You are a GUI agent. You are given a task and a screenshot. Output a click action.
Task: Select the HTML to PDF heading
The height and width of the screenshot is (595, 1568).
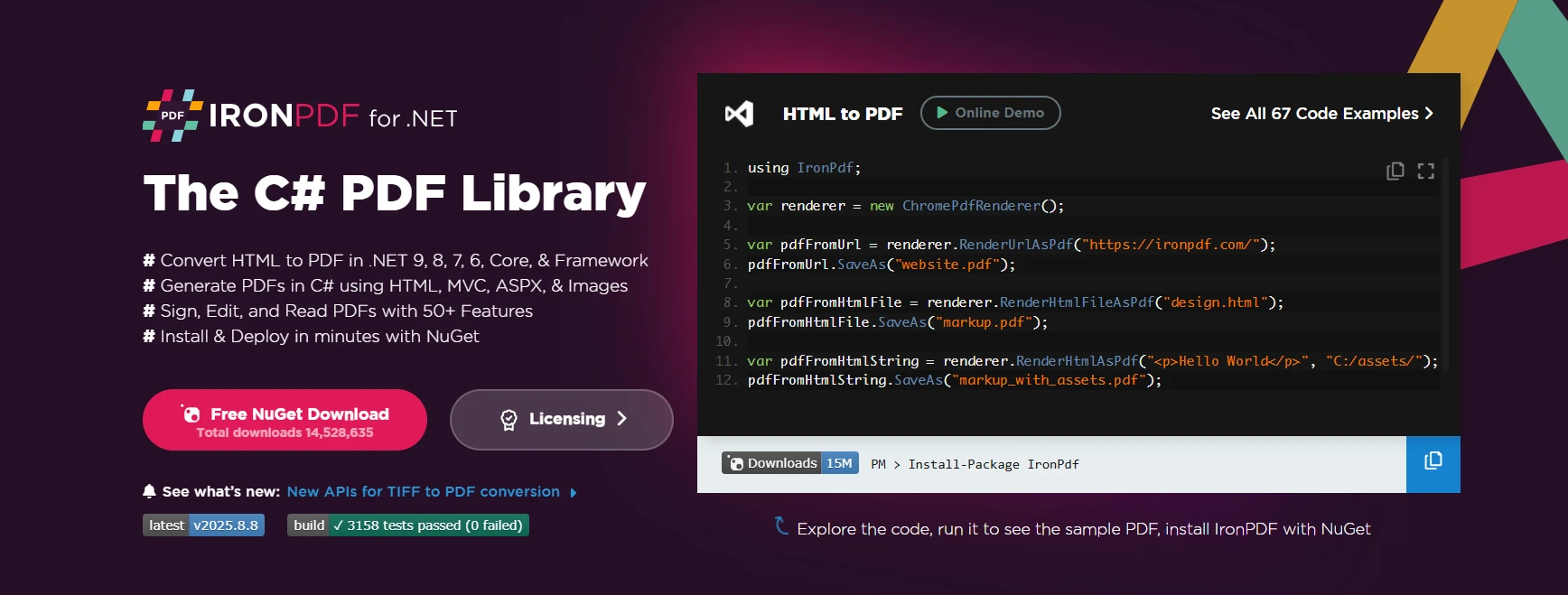(843, 114)
